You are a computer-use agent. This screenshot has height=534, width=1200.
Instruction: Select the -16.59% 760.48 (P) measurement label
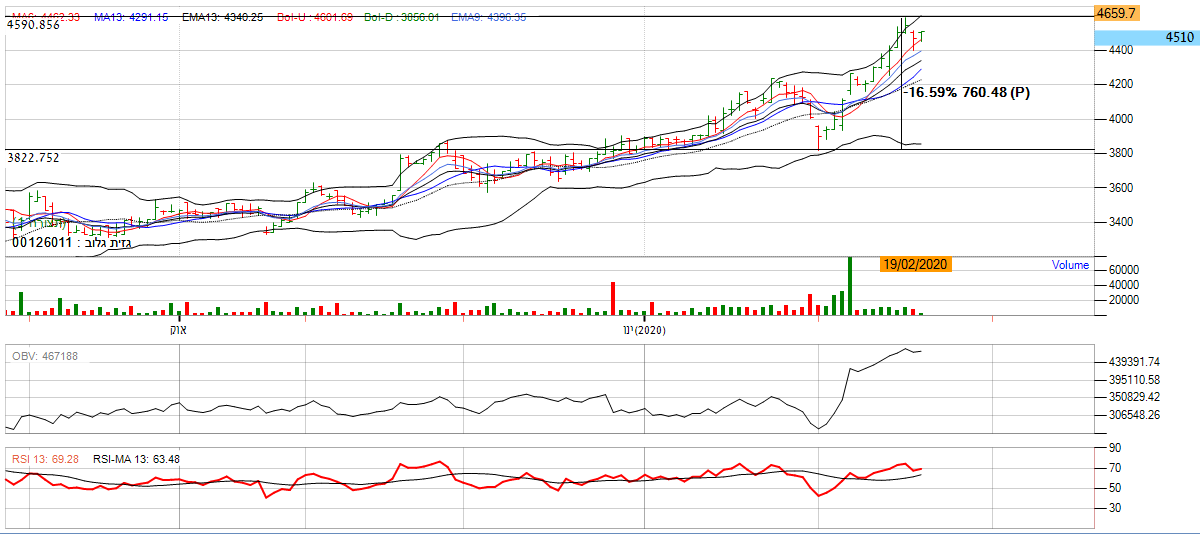[967, 93]
